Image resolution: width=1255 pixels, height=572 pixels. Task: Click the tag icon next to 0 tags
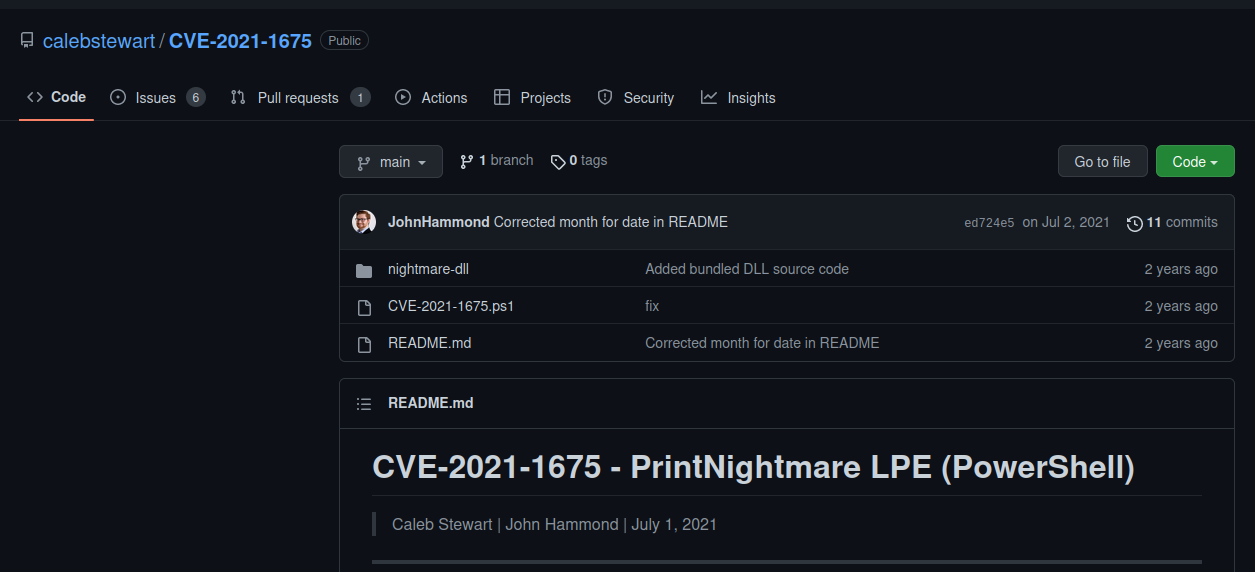[x=558, y=161]
